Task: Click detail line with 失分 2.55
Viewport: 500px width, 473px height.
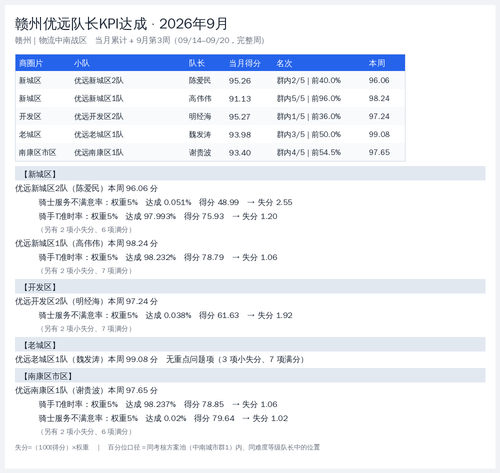Action: point(165,202)
